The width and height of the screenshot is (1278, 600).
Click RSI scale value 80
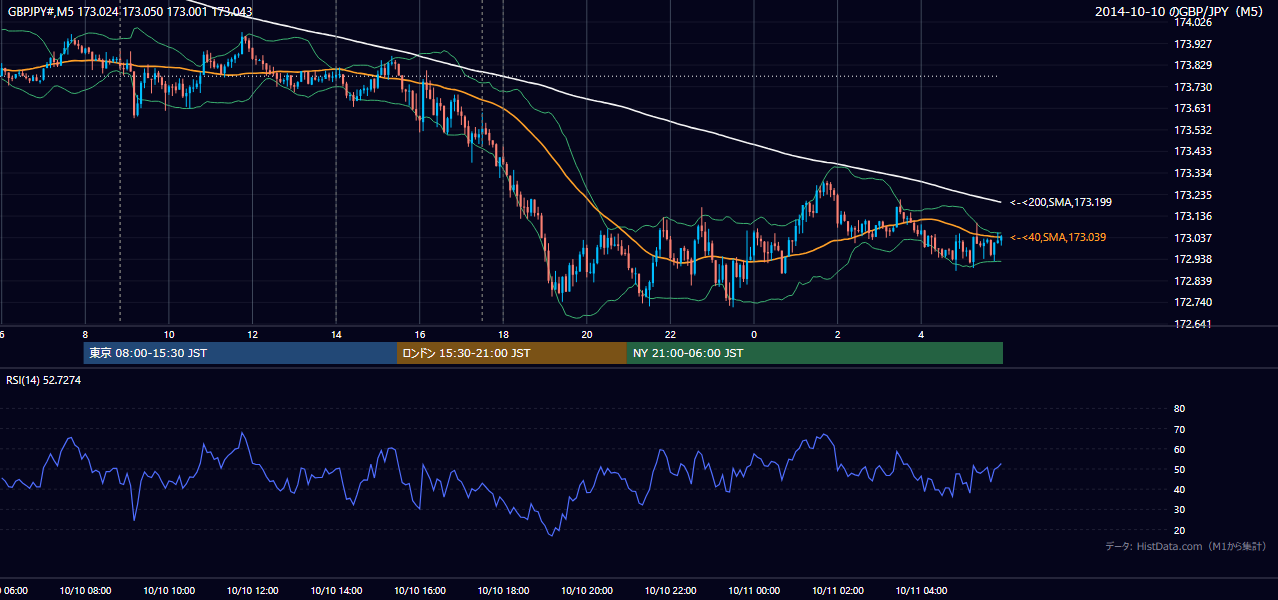coord(1179,409)
